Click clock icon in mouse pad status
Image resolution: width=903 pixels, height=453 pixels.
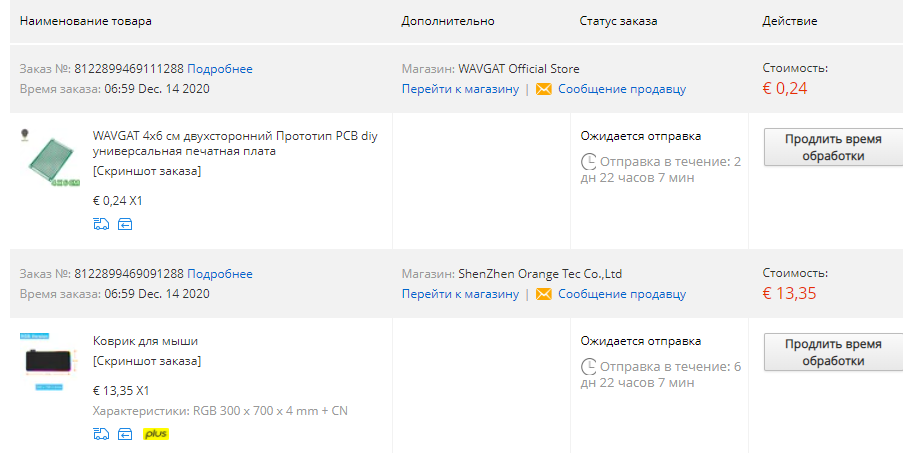(x=589, y=367)
